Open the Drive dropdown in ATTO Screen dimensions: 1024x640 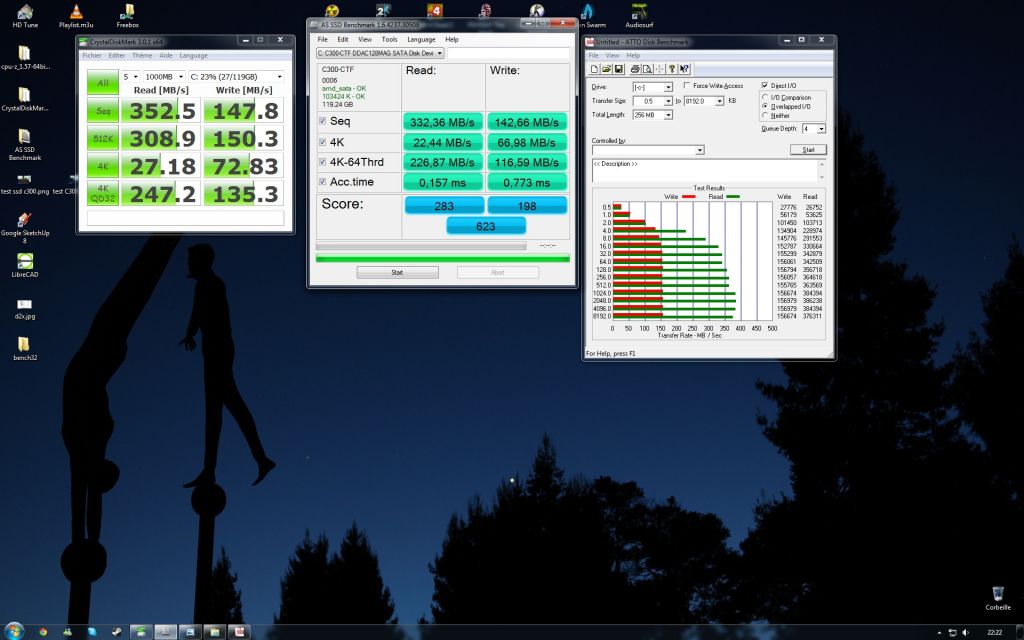click(x=652, y=87)
